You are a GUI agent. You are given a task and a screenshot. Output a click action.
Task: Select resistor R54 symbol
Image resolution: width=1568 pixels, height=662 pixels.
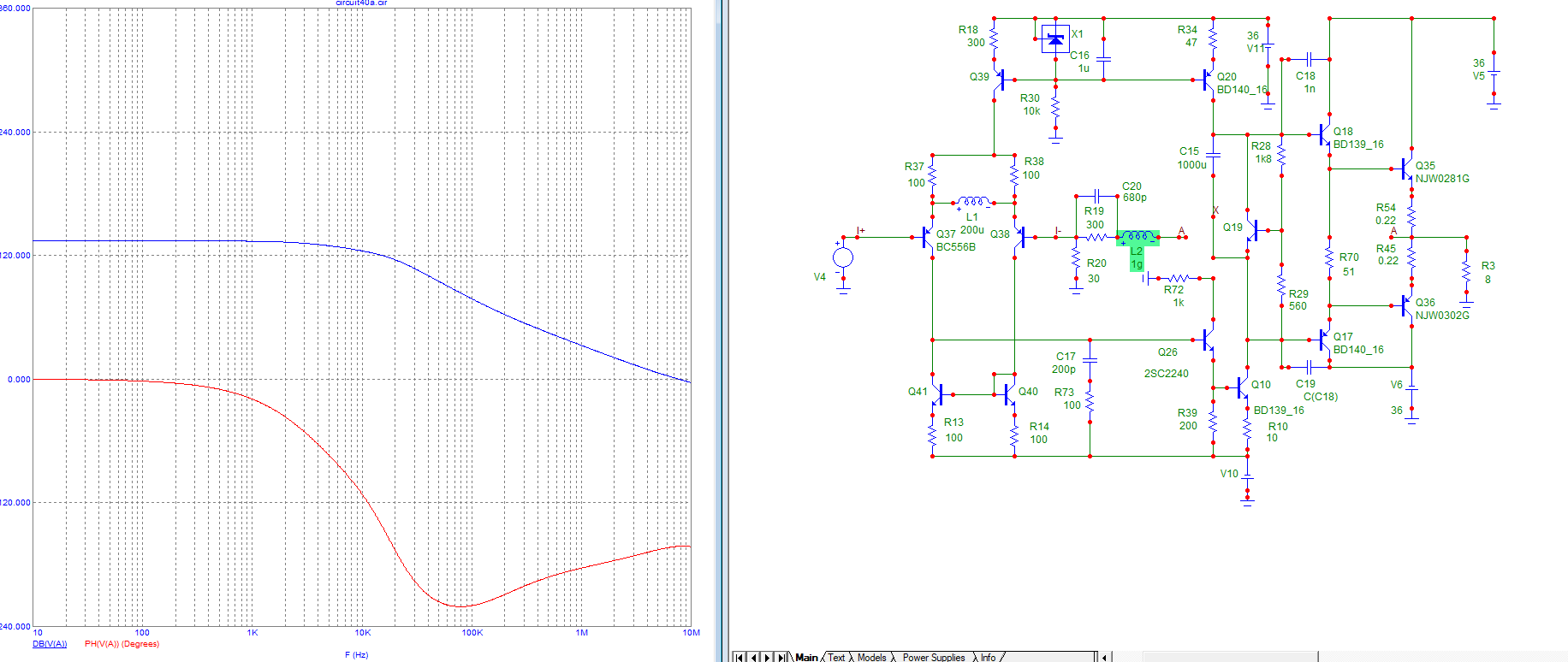tap(1411, 216)
